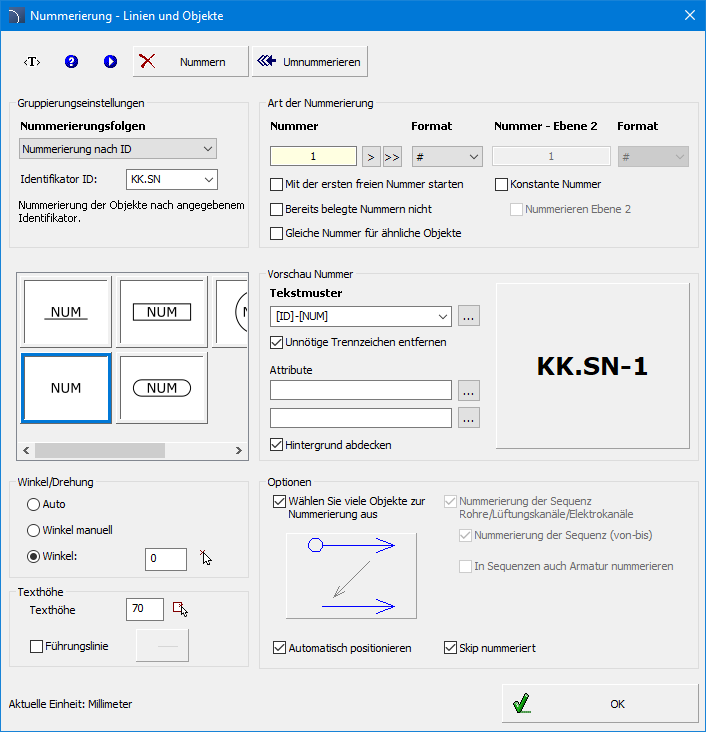Select the 'Auto' angle radio button
Screen dimensions: 706x732
click(34, 504)
